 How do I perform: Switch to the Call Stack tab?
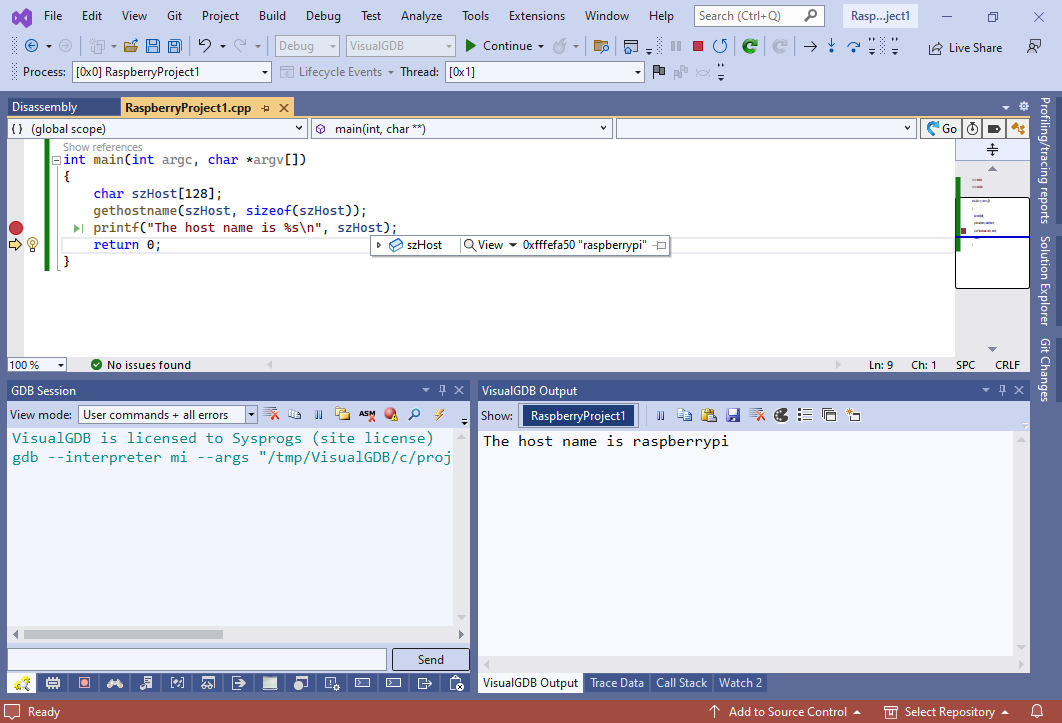pos(681,683)
